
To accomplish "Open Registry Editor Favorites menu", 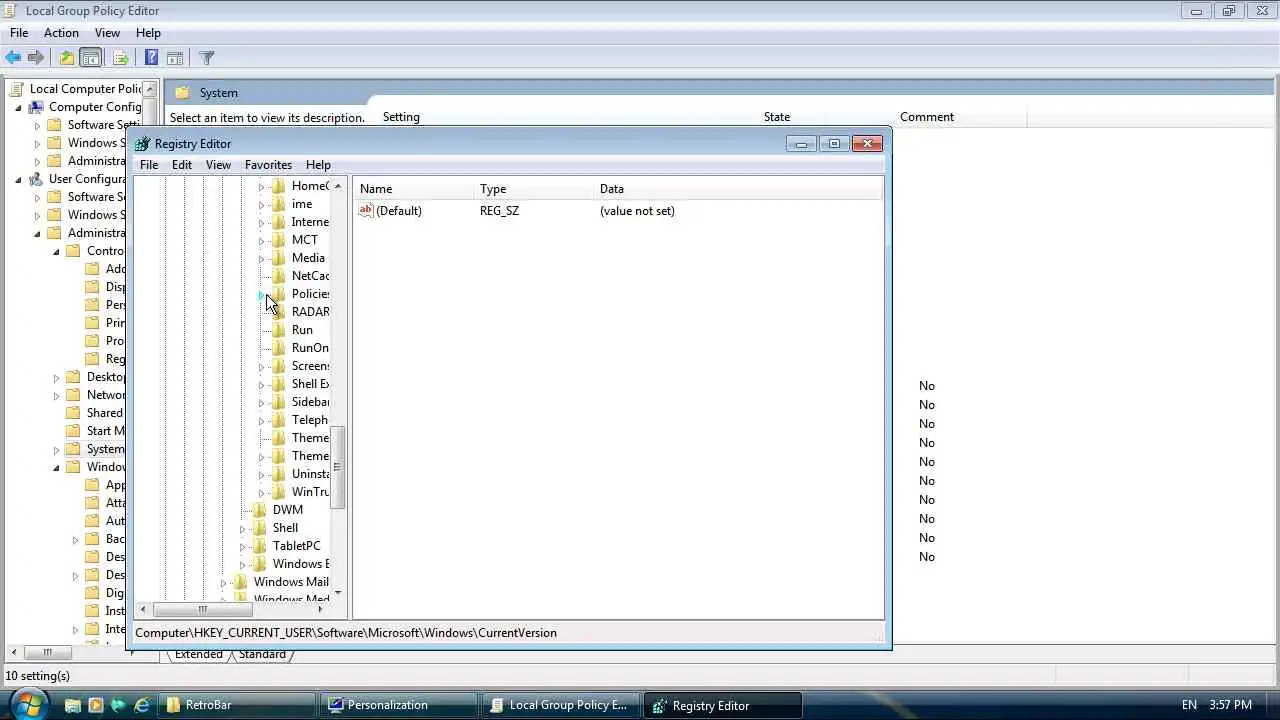I will [x=268, y=165].
